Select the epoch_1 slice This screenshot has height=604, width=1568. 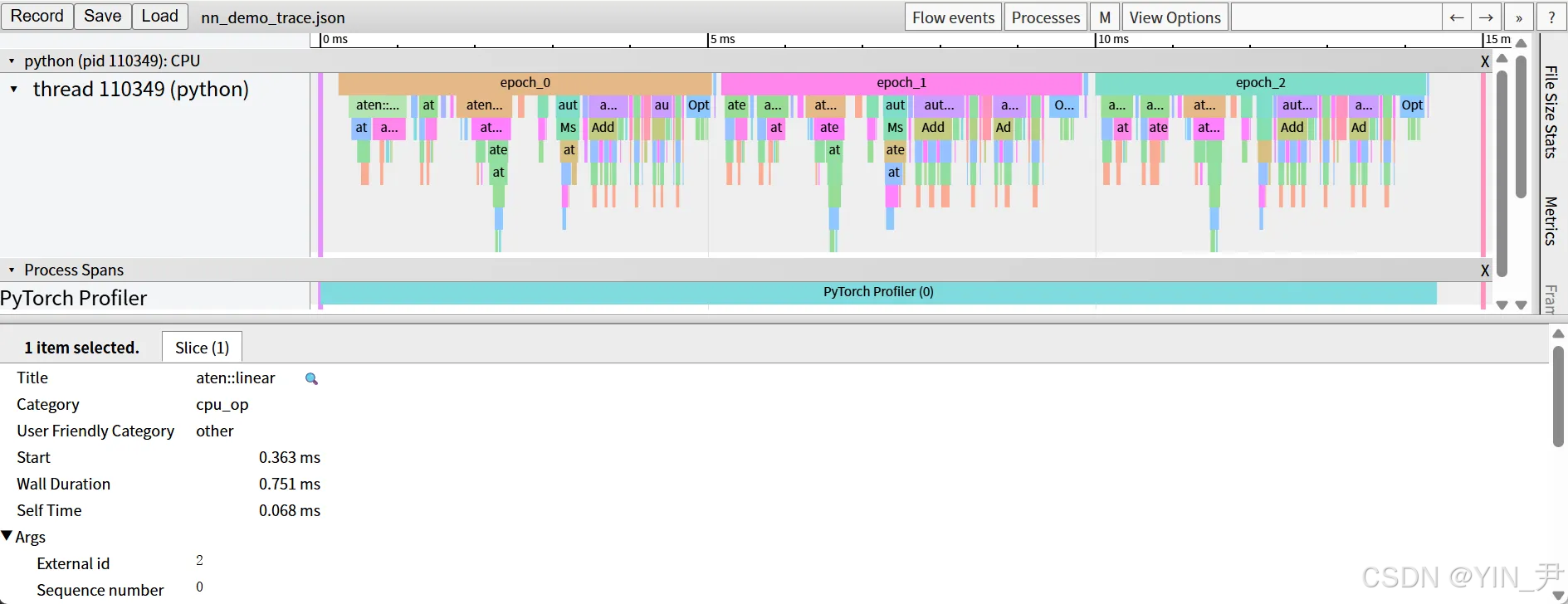point(901,83)
